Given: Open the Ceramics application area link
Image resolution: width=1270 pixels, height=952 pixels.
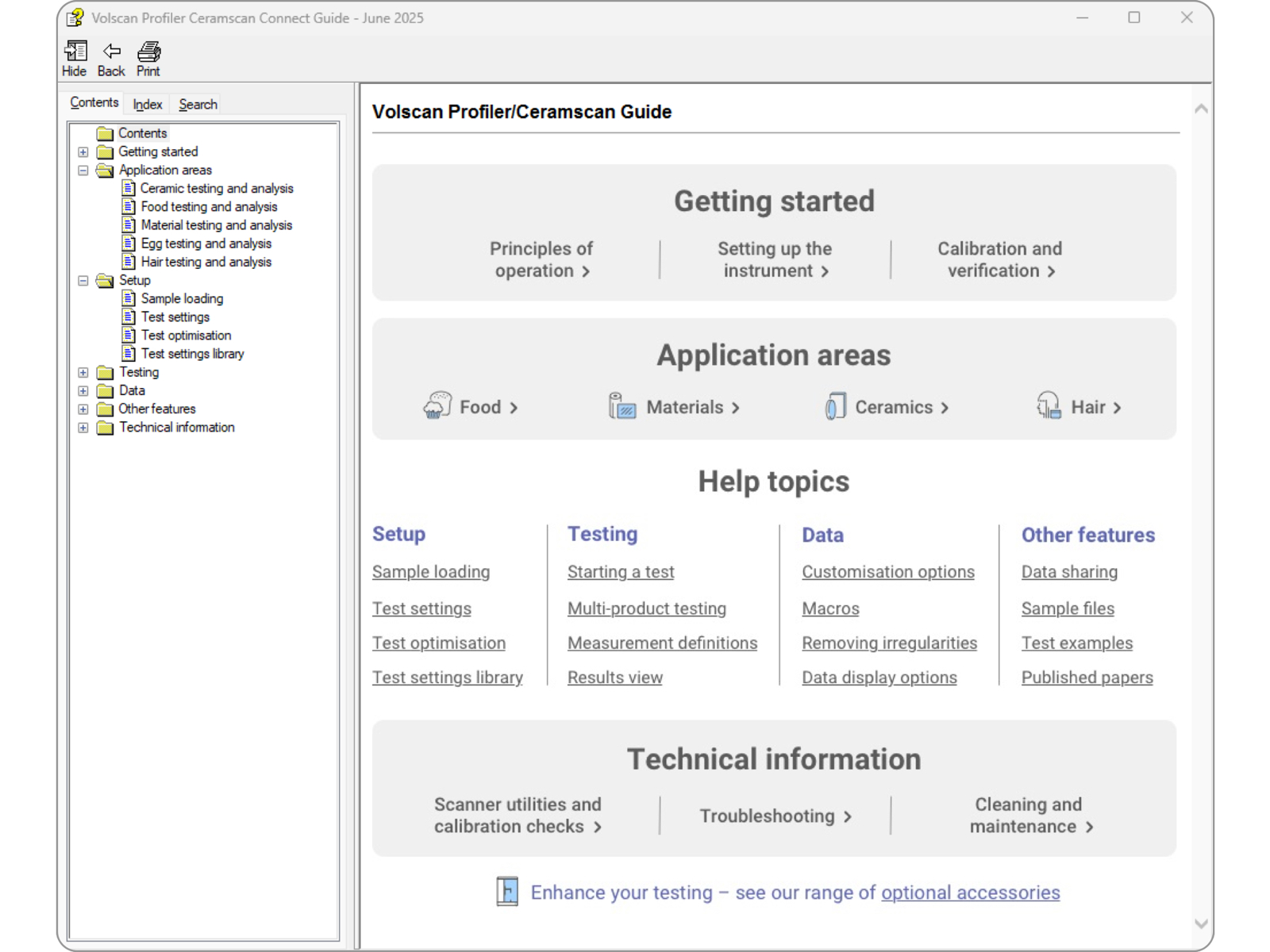Looking at the screenshot, I should (902, 407).
